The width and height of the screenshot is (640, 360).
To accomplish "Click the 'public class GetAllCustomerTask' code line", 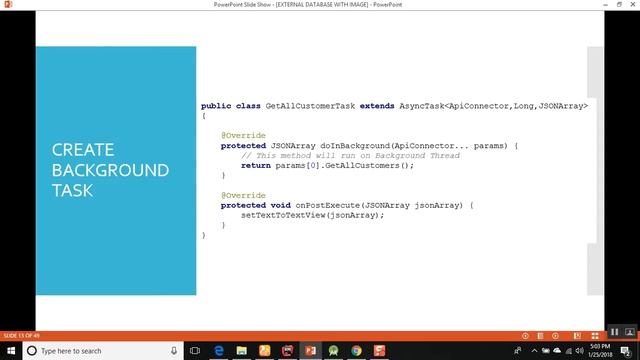I will tap(394, 106).
